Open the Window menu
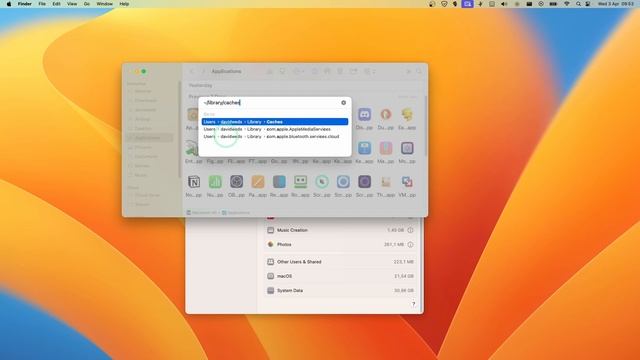This screenshot has height=360, width=640. [x=104, y=4]
